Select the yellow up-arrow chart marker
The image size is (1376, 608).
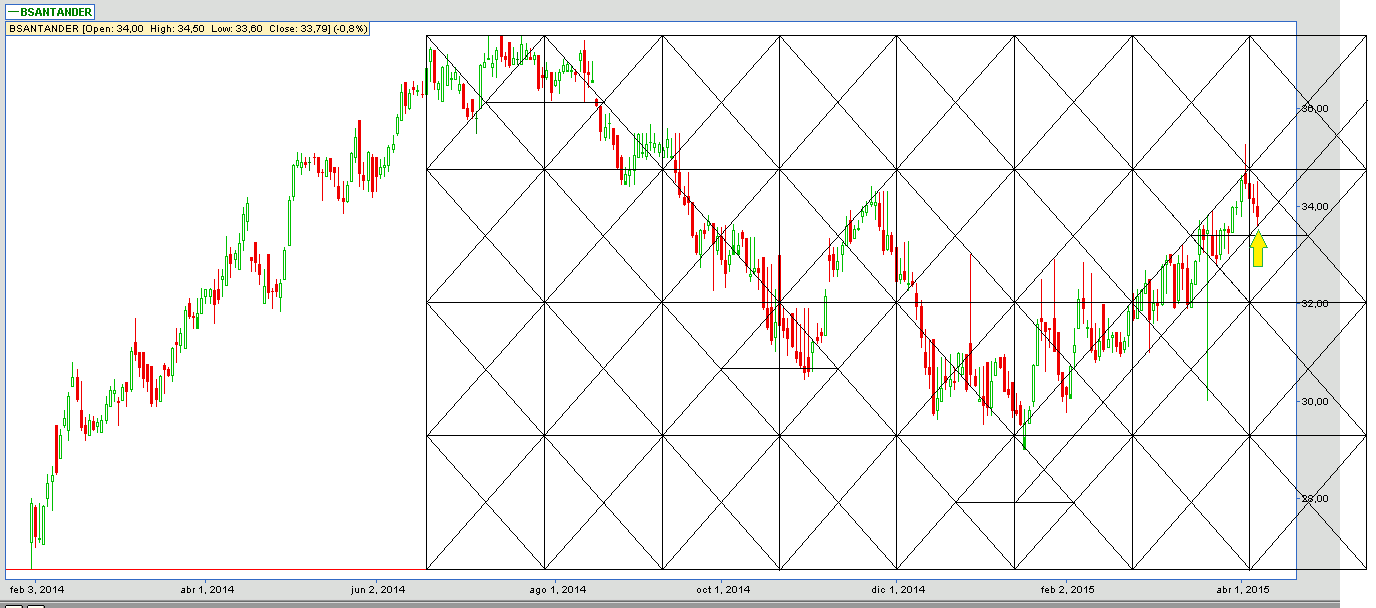coord(1258,249)
